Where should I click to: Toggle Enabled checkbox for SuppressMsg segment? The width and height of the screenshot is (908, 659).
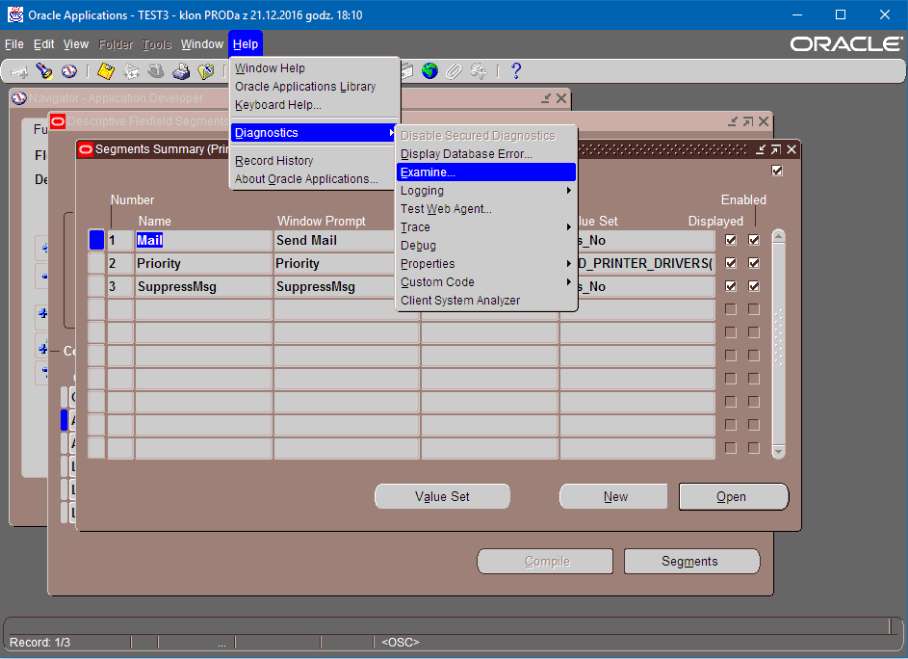754,287
